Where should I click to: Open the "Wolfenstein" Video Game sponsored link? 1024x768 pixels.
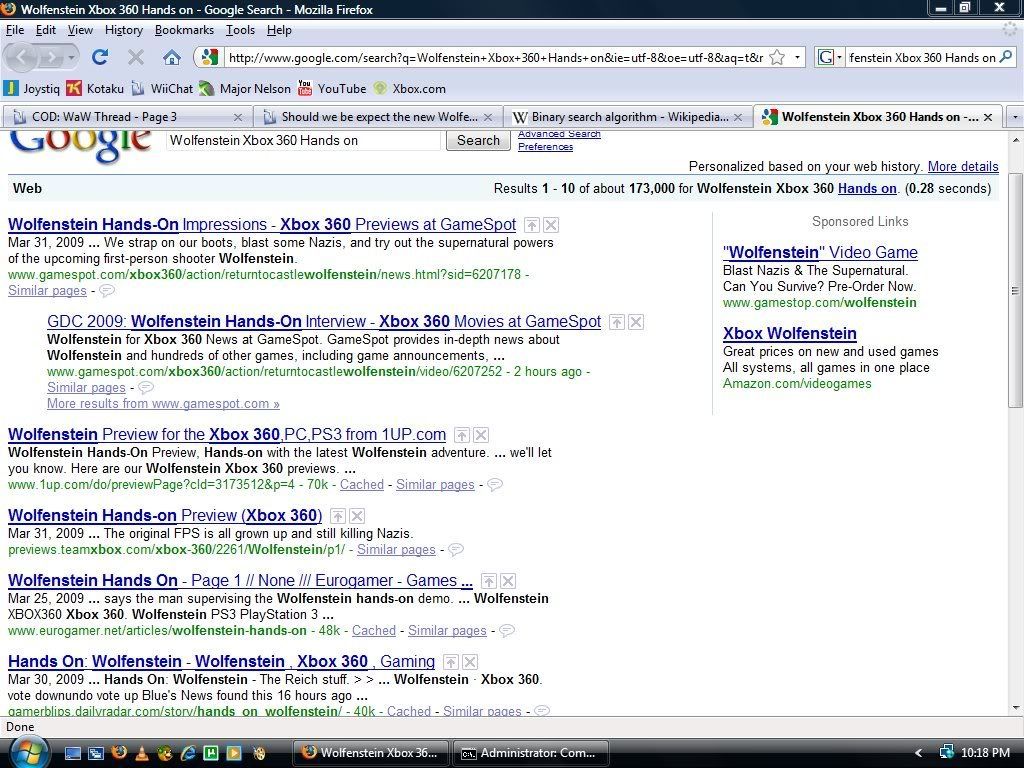(x=820, y=253)
